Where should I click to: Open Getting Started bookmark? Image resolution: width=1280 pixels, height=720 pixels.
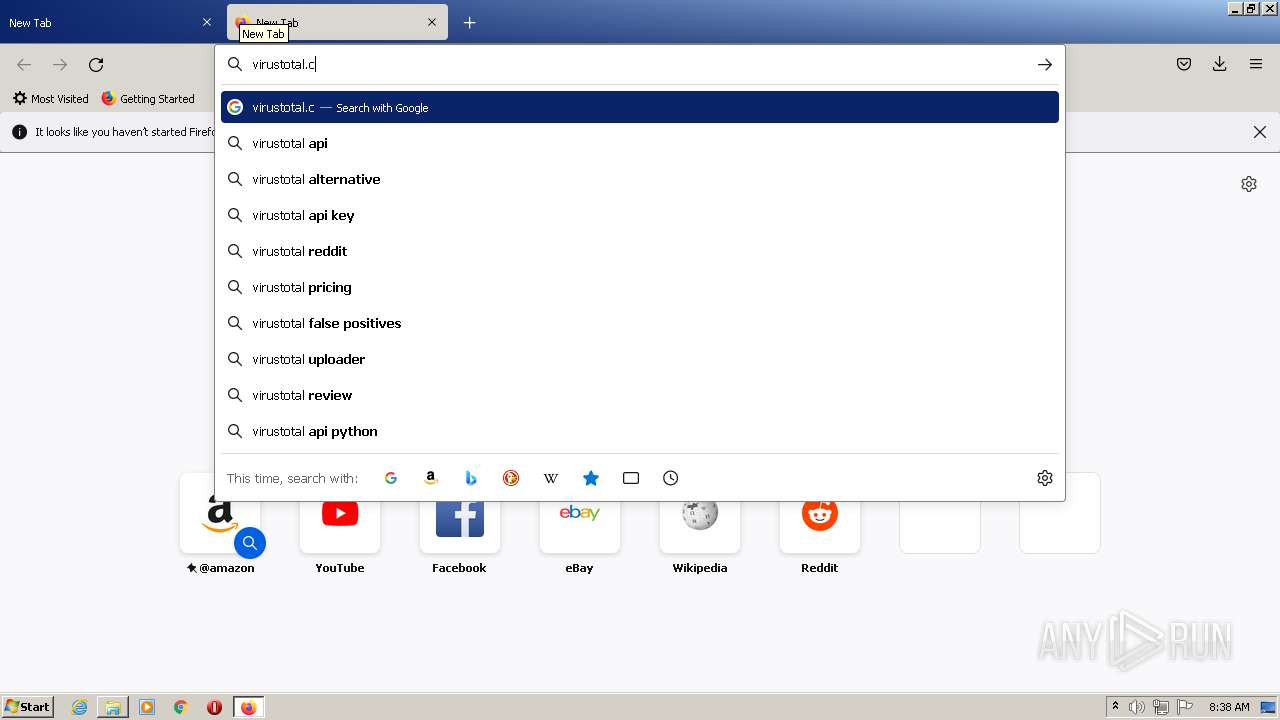click(x=148, y=98)
